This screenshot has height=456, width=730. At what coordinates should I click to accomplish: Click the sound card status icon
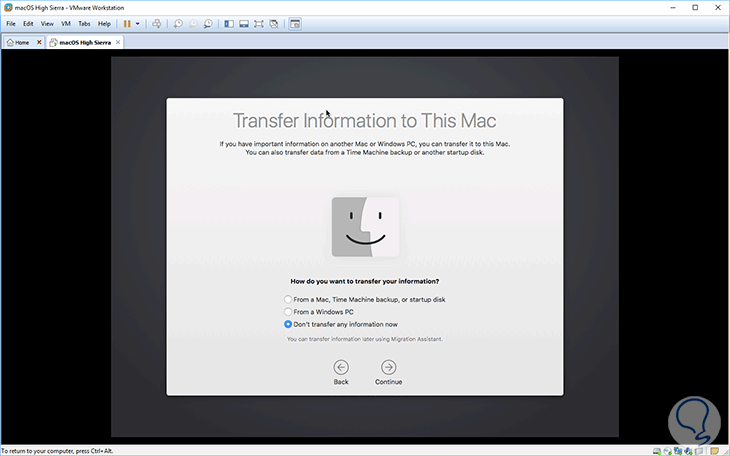[x=688, y=451]
